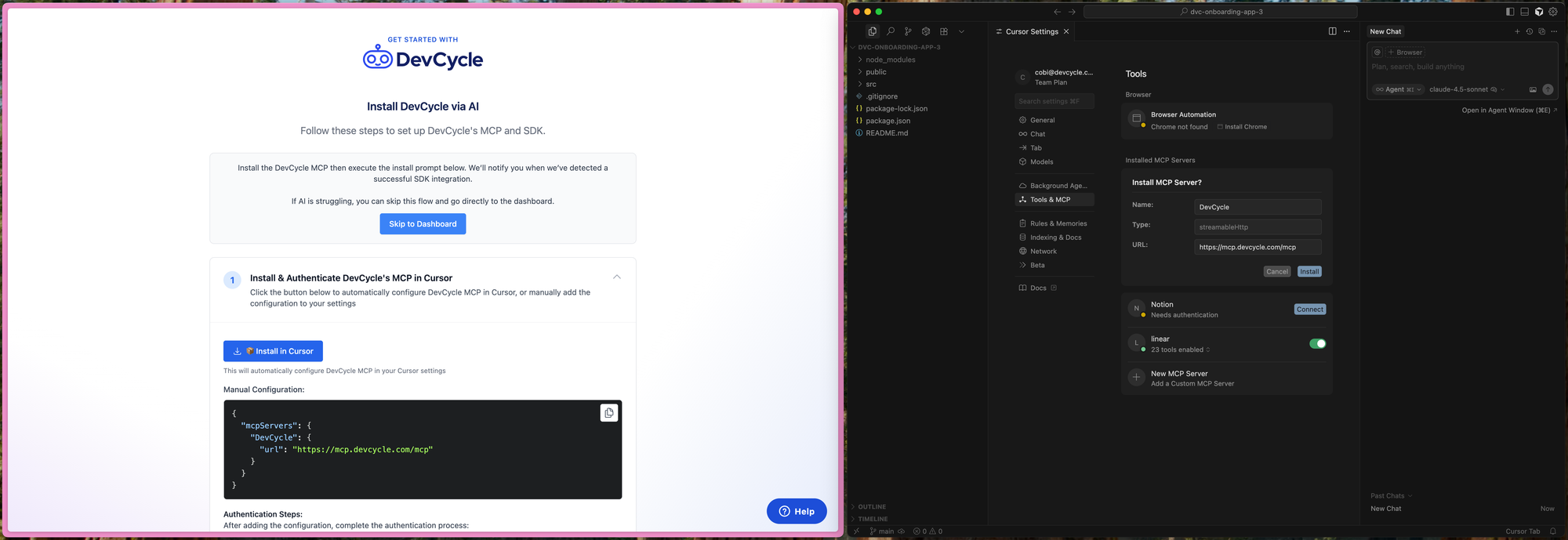Screen dimensions: 1568x540
Task: Toggle the linear MCP server switch
Action: 1317,344
